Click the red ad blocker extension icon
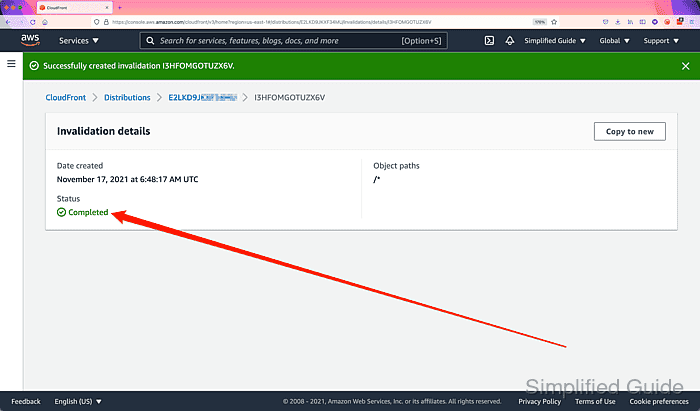This screenshot has height=411, width=700. point(667,22)
